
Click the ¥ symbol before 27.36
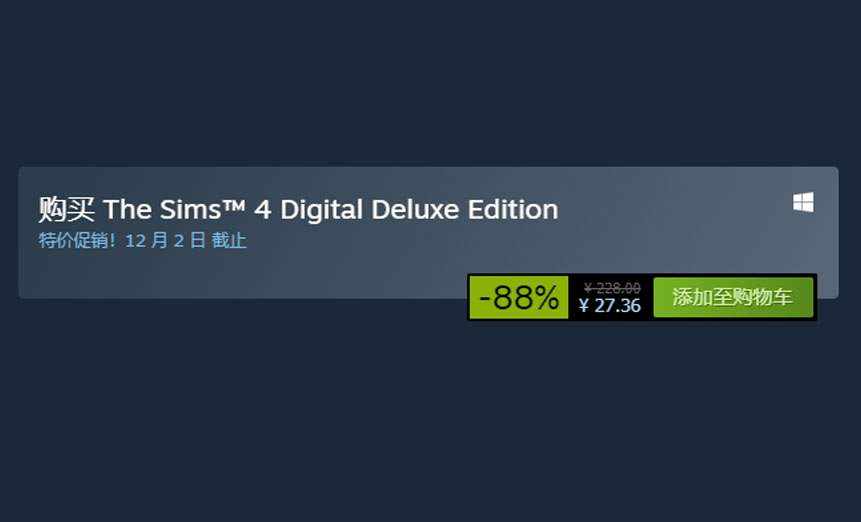pos(584,306)
